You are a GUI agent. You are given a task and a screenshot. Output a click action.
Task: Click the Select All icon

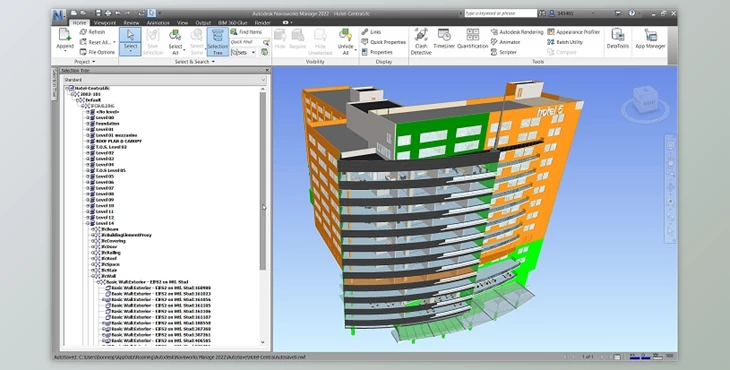point(175,35)
